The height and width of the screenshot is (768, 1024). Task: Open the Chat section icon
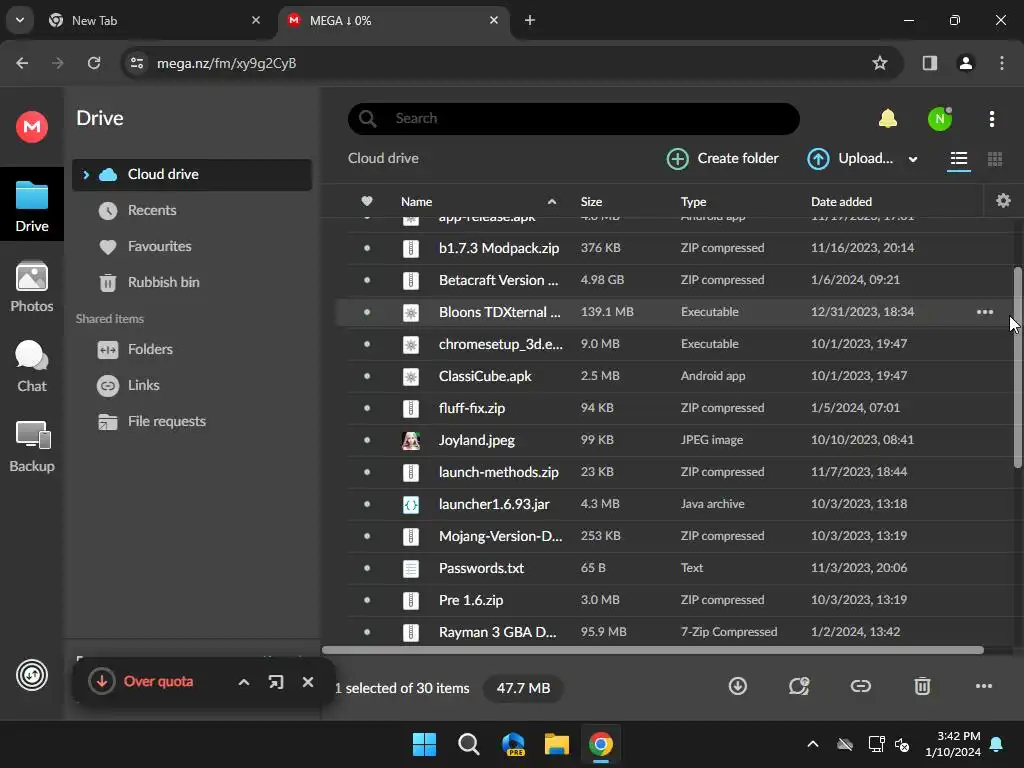[31, 357]
